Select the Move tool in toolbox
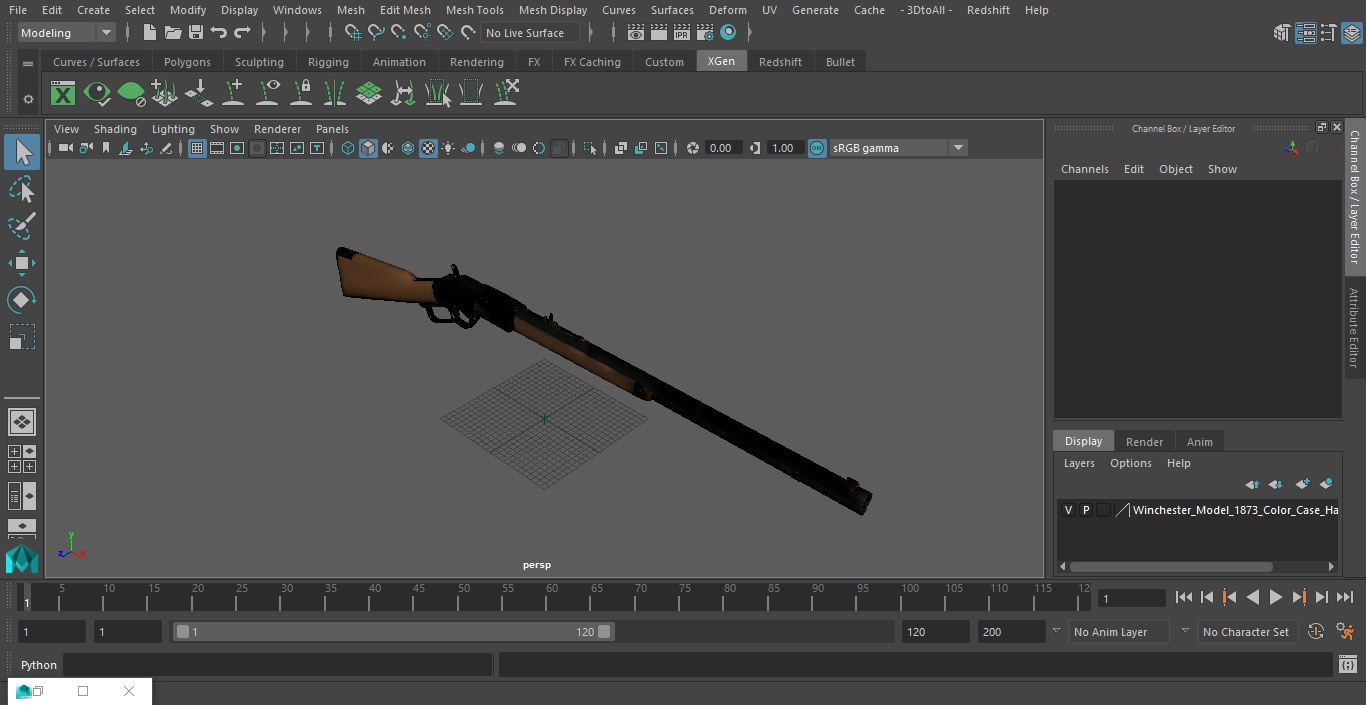The height and width of the screenshot is (705, 1366). click(x=21, y=263)
